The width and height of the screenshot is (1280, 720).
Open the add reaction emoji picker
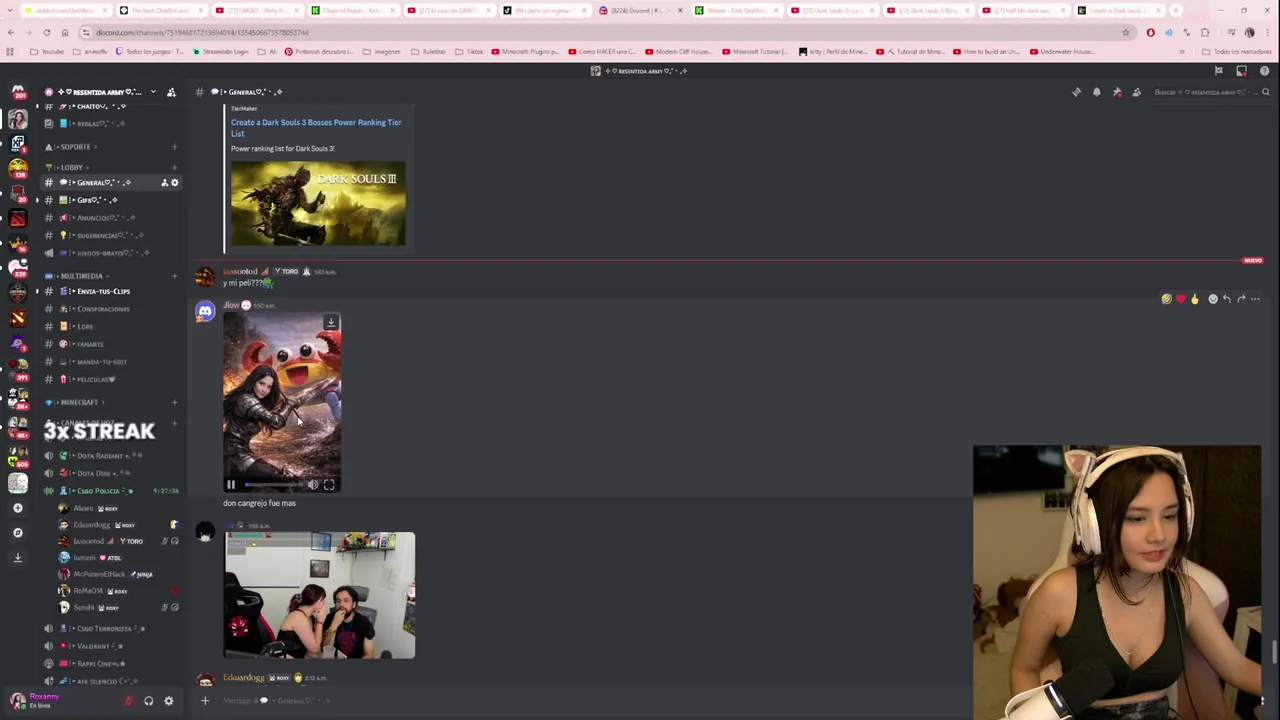(1213, 299)
